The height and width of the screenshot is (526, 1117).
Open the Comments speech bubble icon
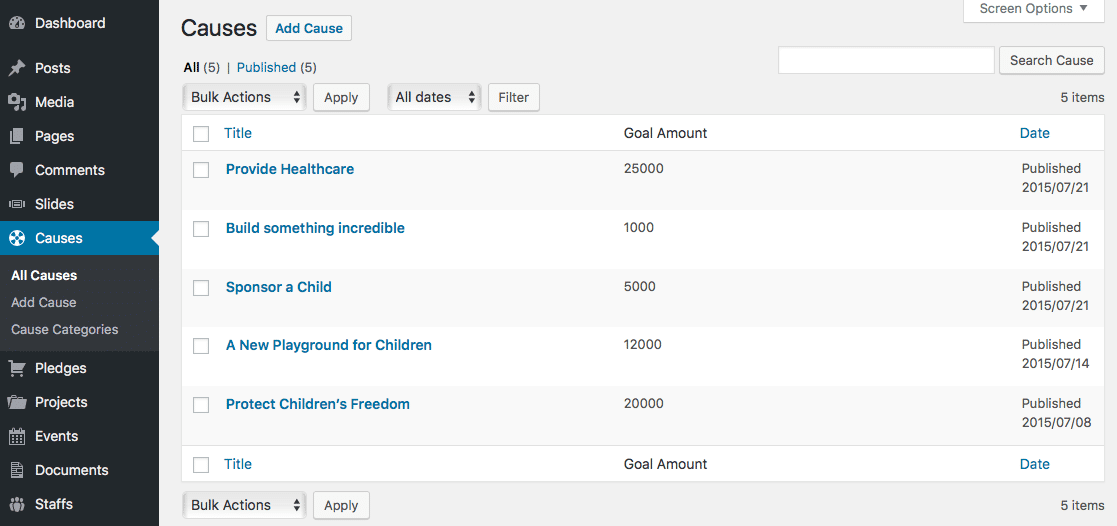[17, 170]
